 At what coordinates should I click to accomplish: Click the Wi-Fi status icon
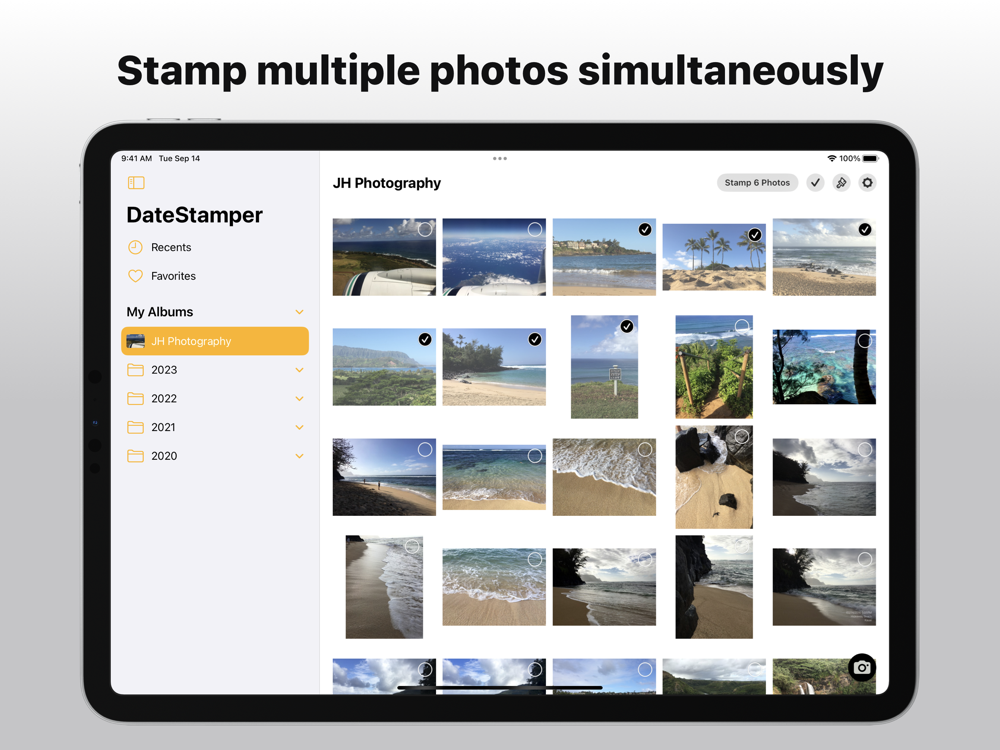tap(832, 158)
